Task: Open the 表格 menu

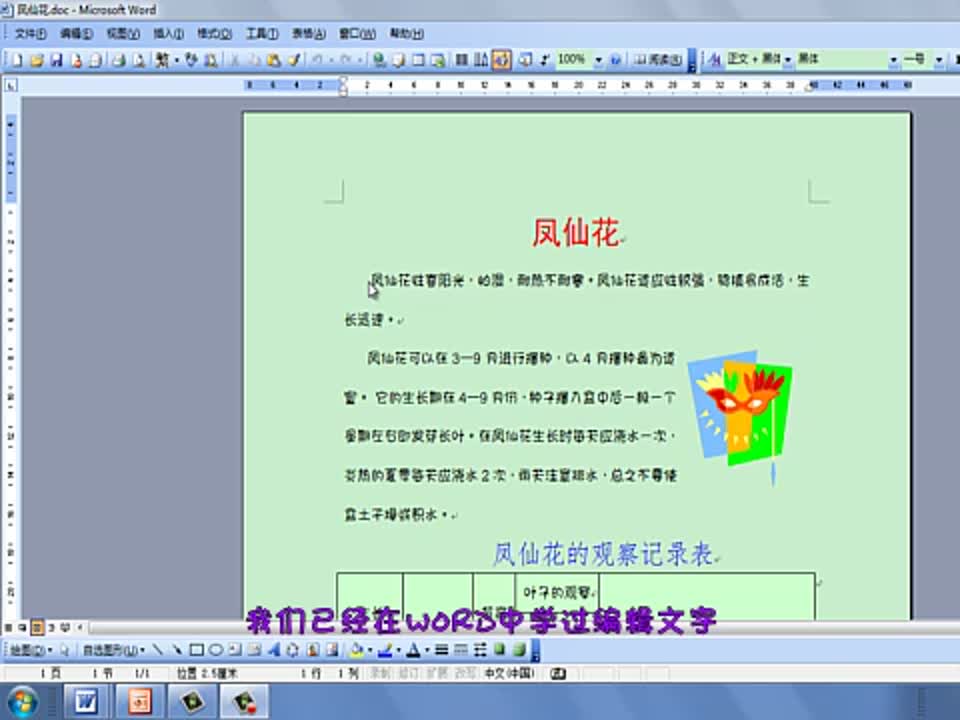Action: pos(305,33)
